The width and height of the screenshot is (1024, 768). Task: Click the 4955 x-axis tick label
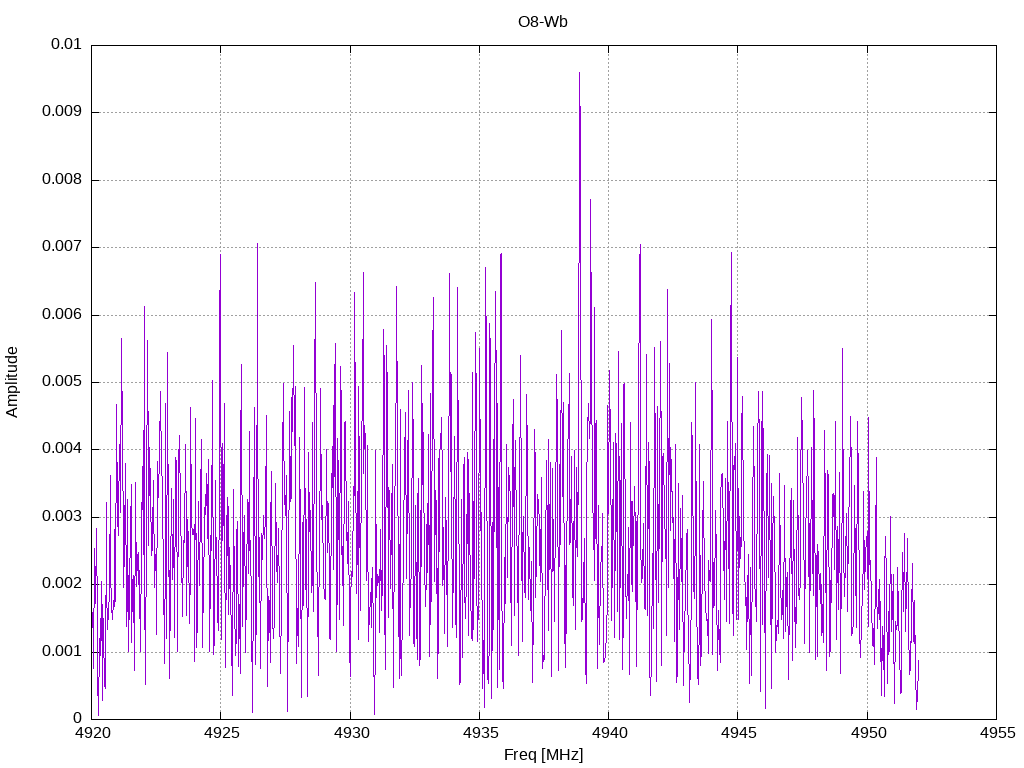pos(997,733)
